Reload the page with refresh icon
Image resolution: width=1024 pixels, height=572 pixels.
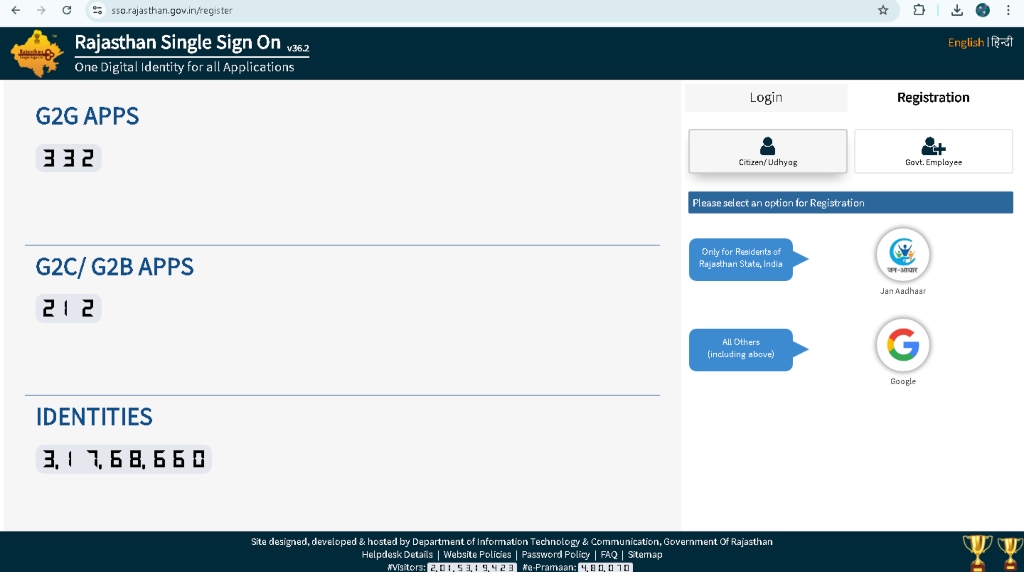[67, 10]
